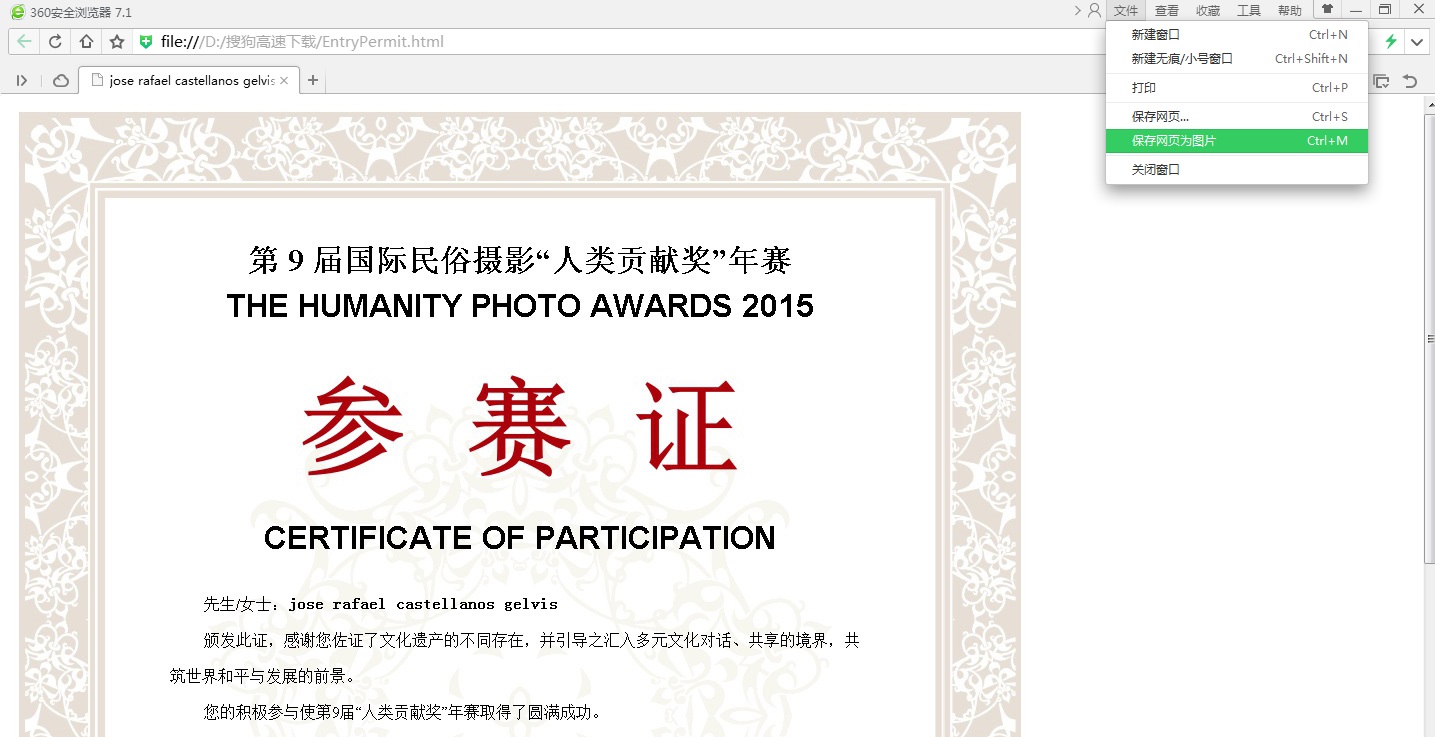1435x737 pixels.
Task: Bookmark page with the star icon
Action: coord(117,42)
